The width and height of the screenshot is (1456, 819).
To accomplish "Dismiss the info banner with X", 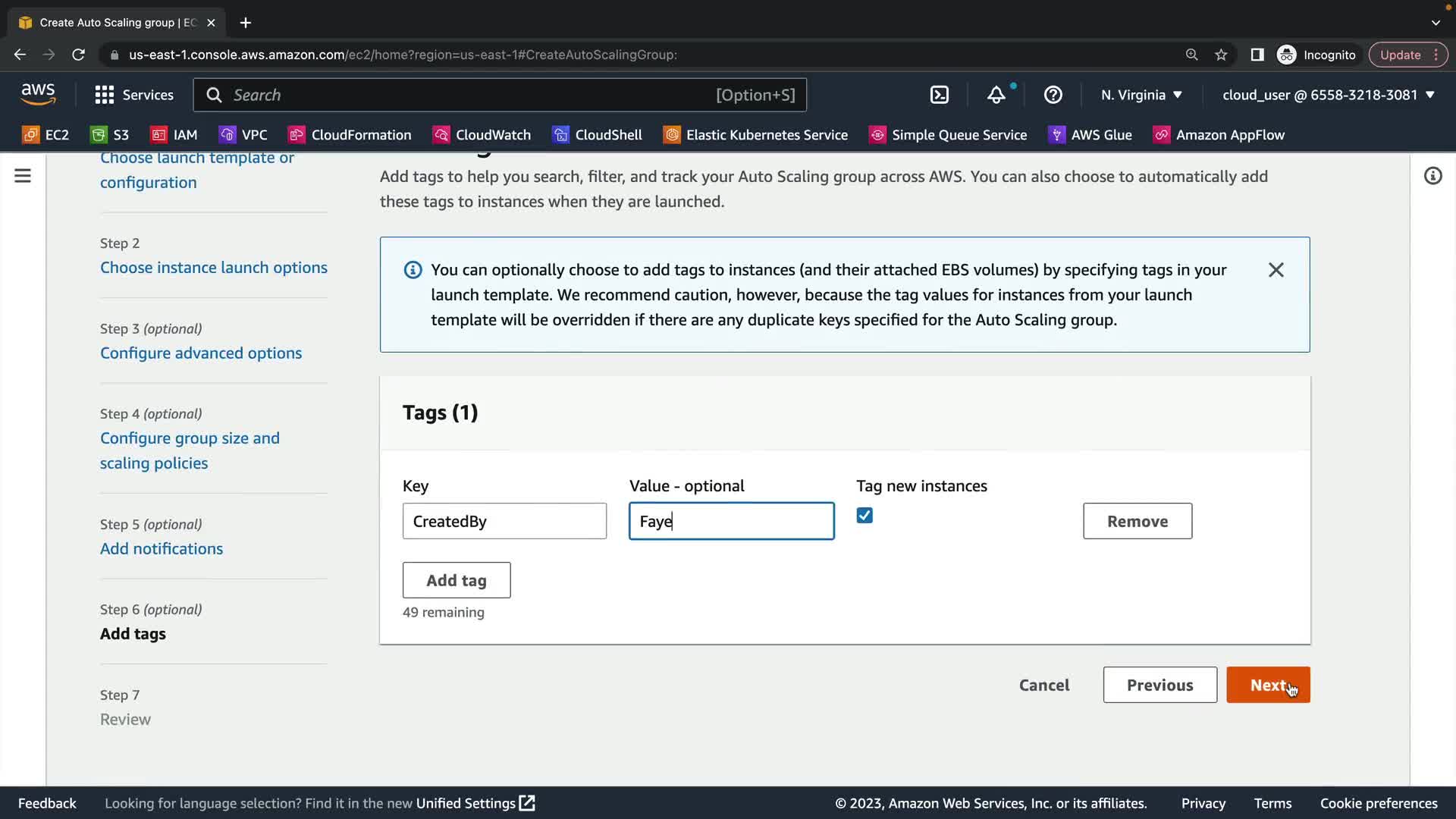I will pos(1276,270).
